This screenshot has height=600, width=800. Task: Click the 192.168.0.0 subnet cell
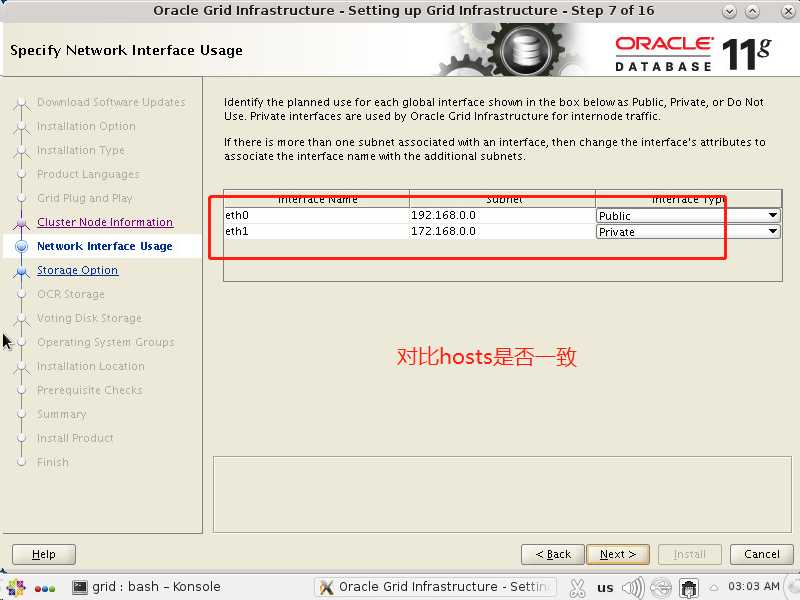(x=502, y=215)
